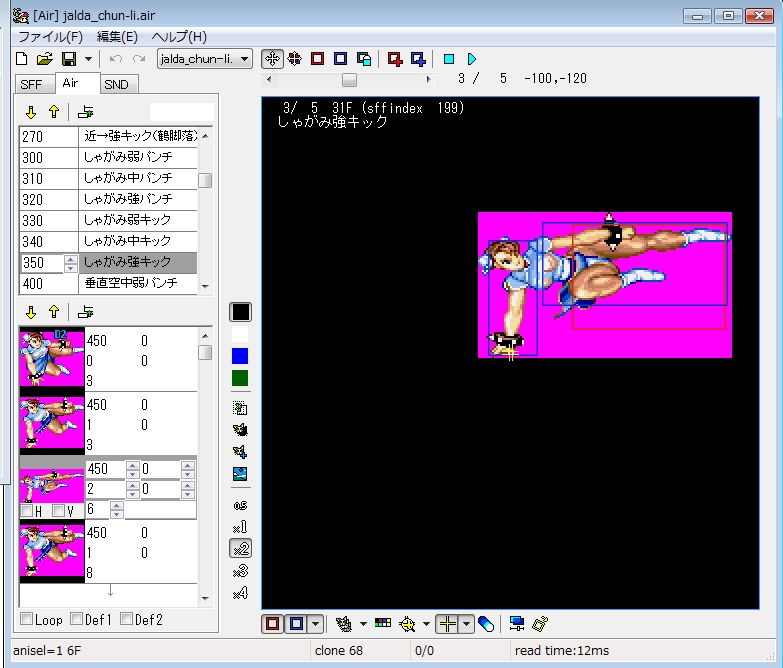The image size is (783, 668).
Task: Click the frame time 6 spinner
Action: 116,510
